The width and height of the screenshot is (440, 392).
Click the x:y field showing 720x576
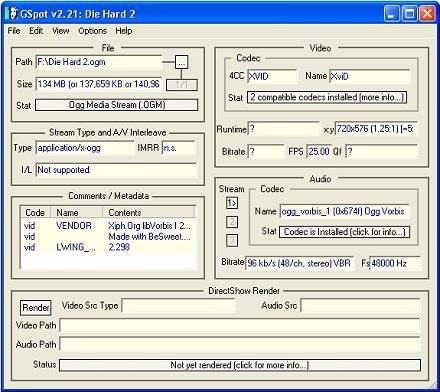point(376,129)
